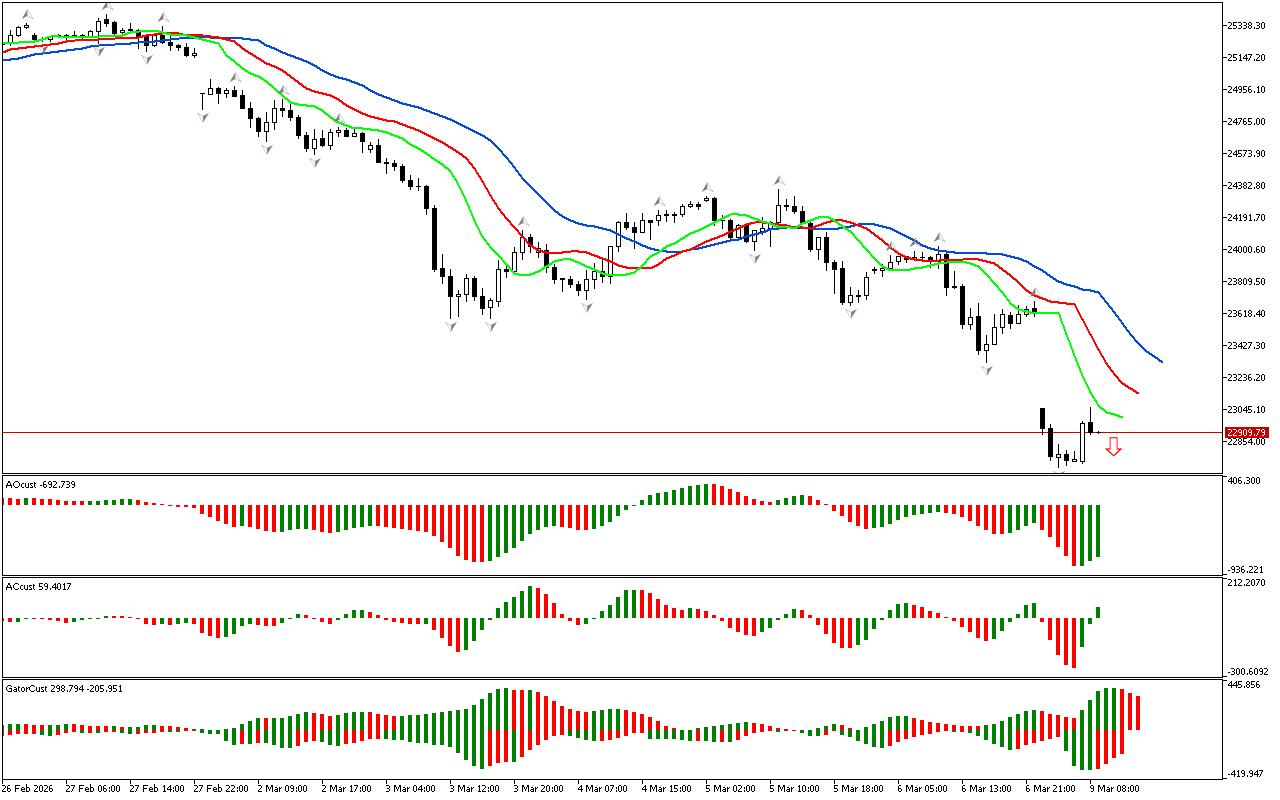Click the GatorCust 298.794 -205.951 label
1280x800 pixels.
coord(64,688)
